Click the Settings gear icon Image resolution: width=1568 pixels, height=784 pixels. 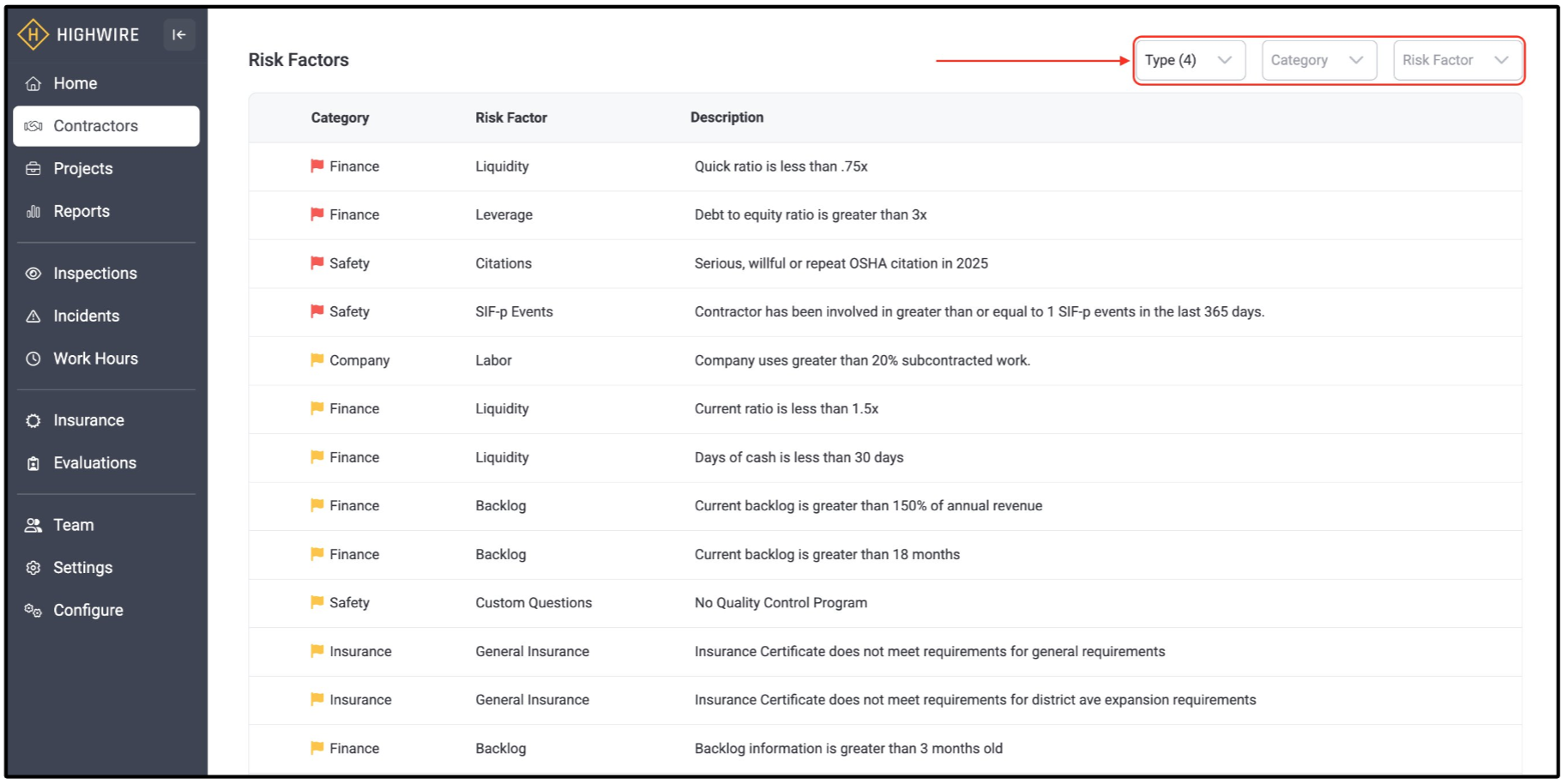(x=33, y=568)
